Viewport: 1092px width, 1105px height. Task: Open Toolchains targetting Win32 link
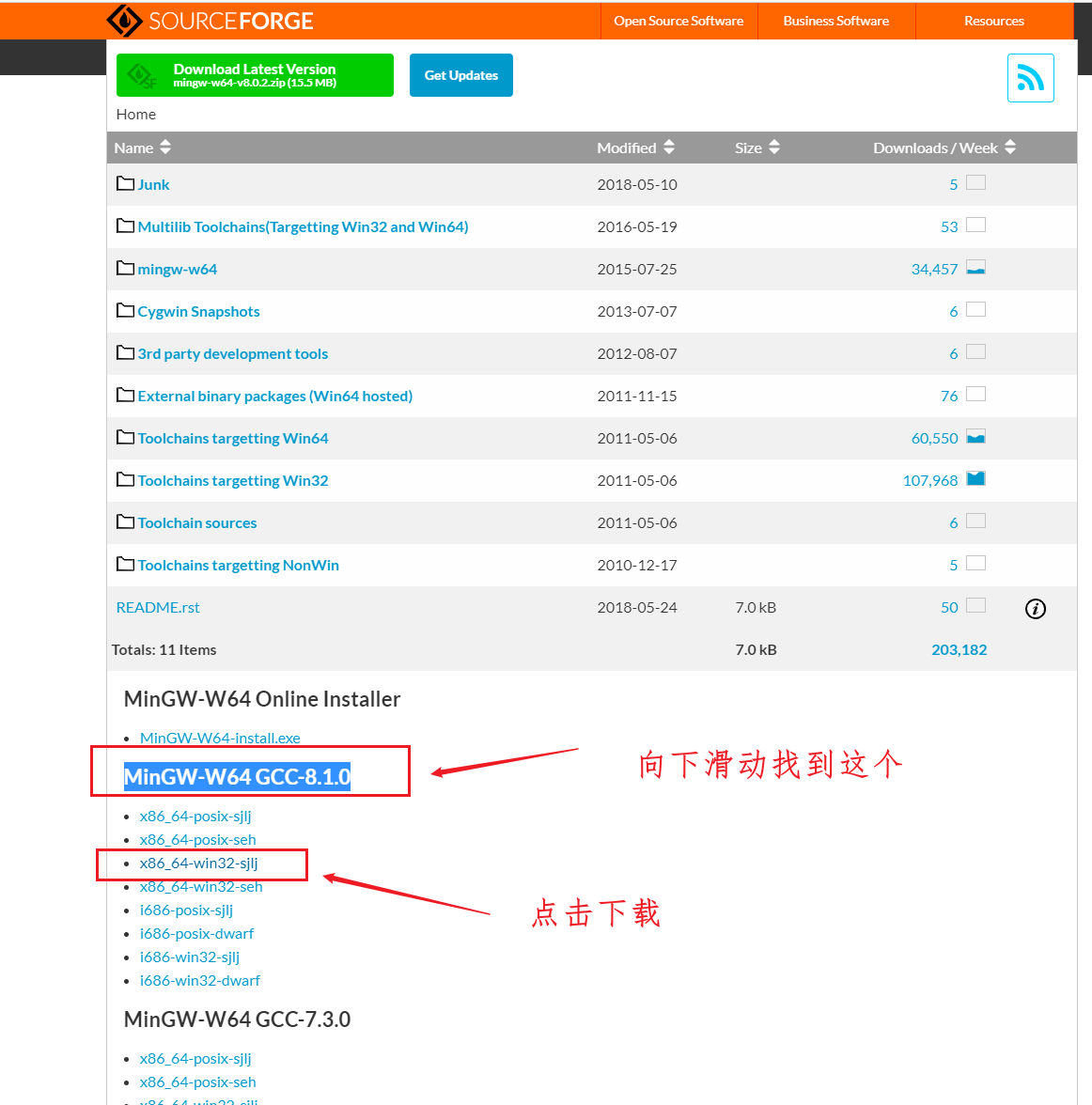233,481
